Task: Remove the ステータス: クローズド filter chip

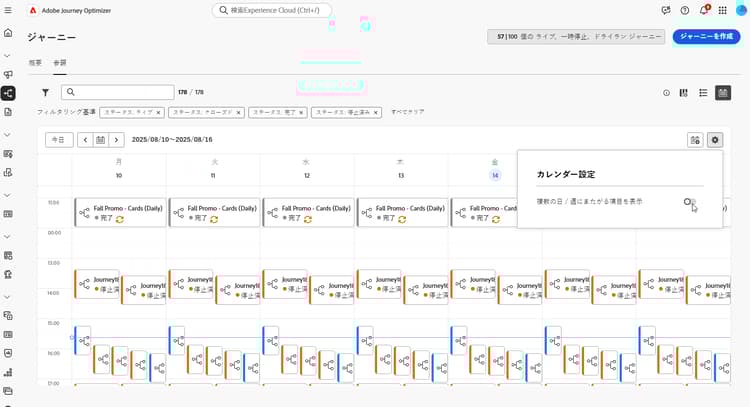Action: click(238, 112)
